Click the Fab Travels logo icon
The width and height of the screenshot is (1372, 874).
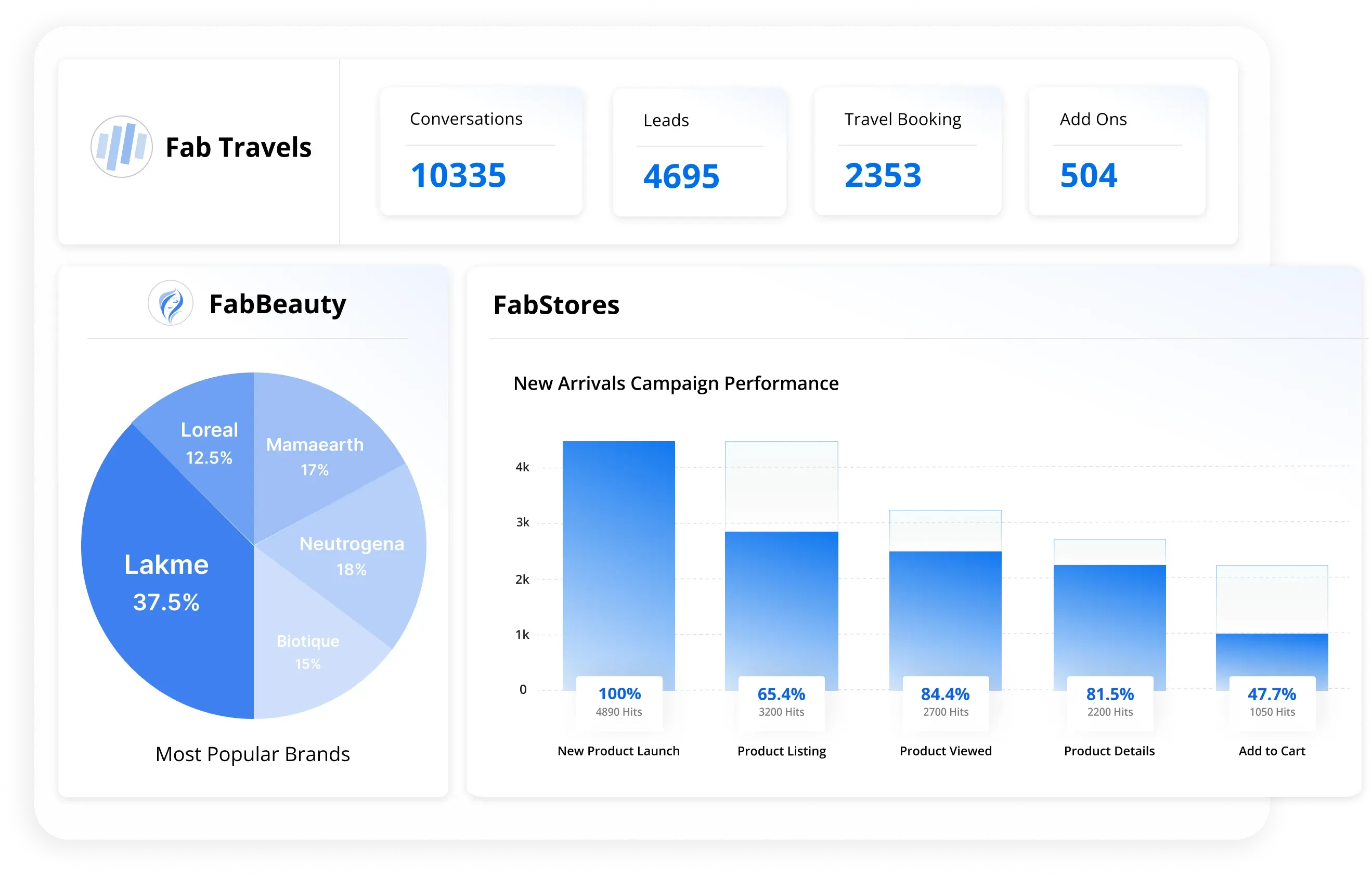[x=121, y=147]
